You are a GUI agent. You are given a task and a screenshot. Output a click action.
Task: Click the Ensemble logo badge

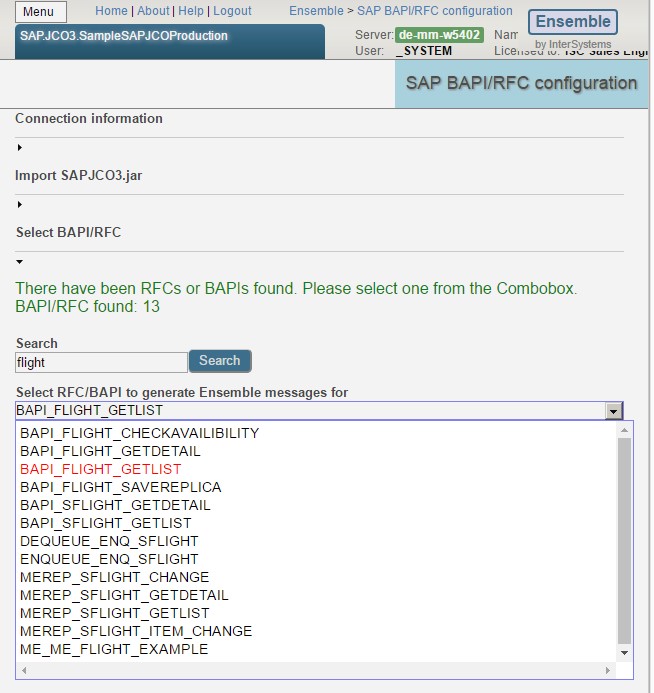coord(573,22)
